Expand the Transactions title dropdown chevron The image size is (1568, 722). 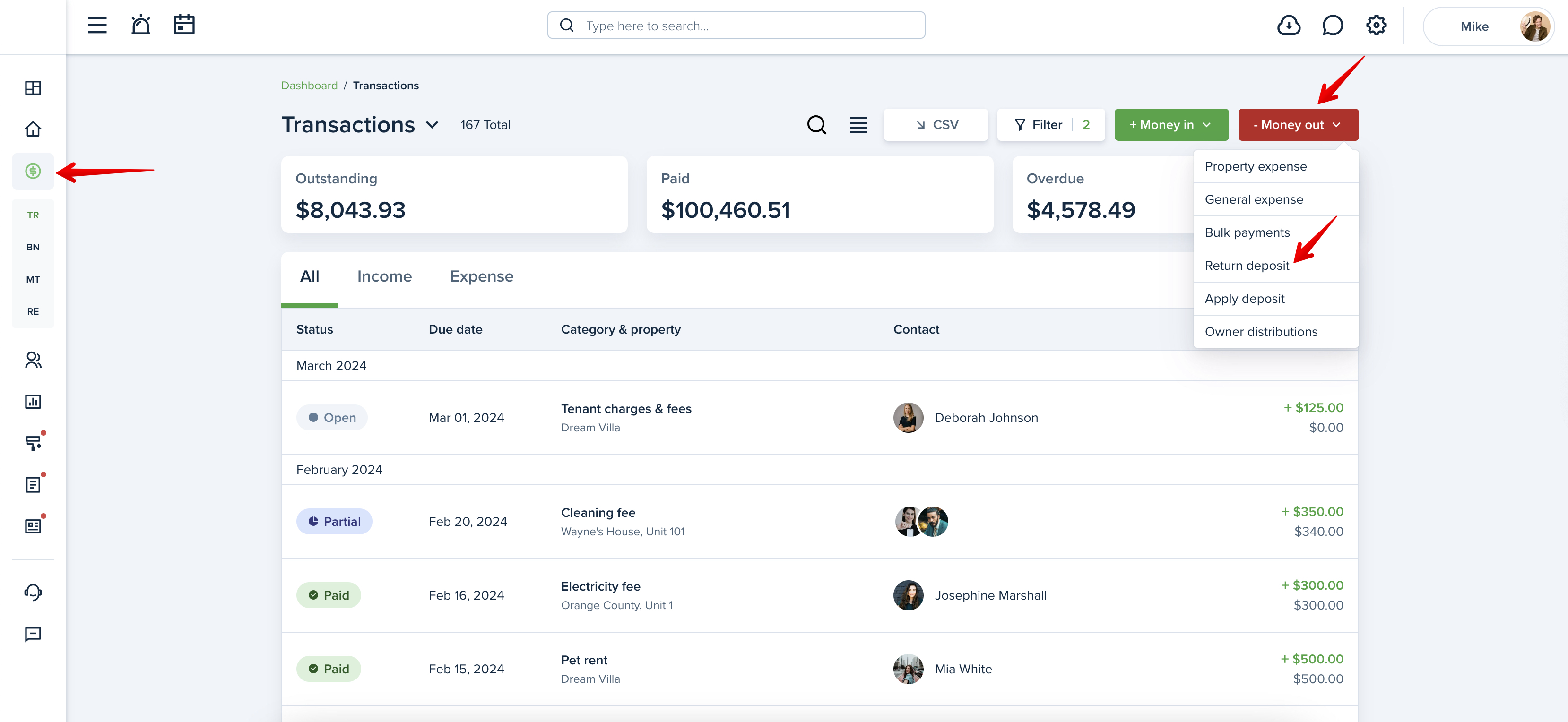pyautogui.click(x=432, y=125)
